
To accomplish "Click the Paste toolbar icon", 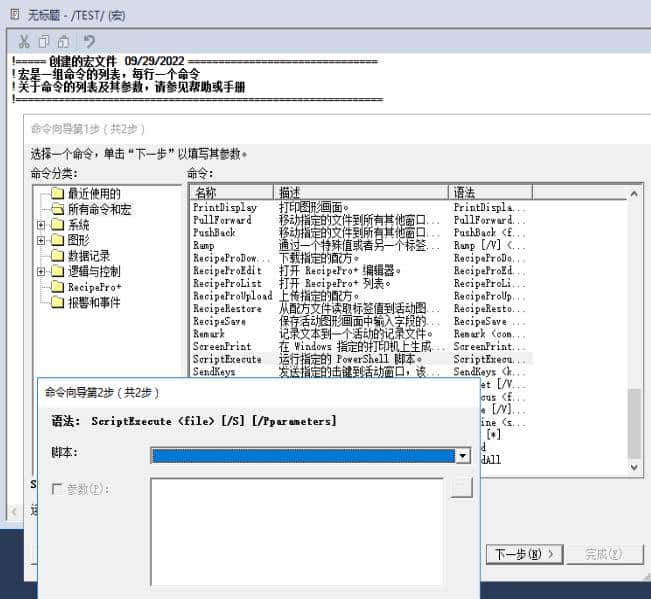I will (x=63, y=41).
